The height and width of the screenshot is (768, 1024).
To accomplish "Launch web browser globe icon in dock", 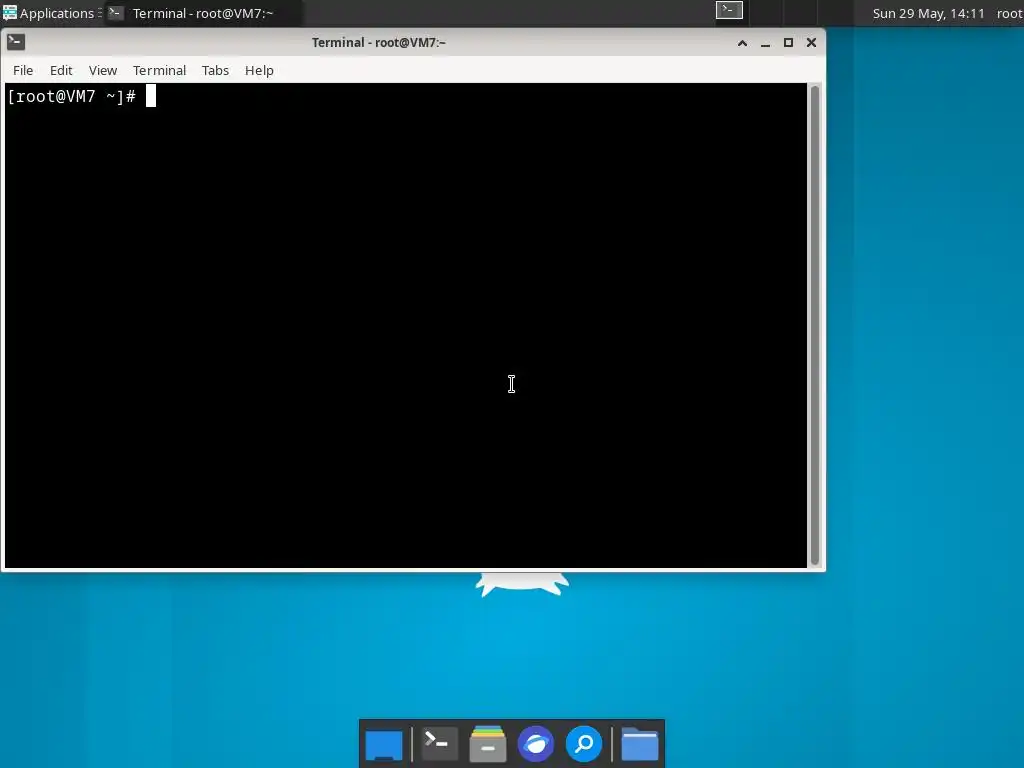I will [536, 744].
